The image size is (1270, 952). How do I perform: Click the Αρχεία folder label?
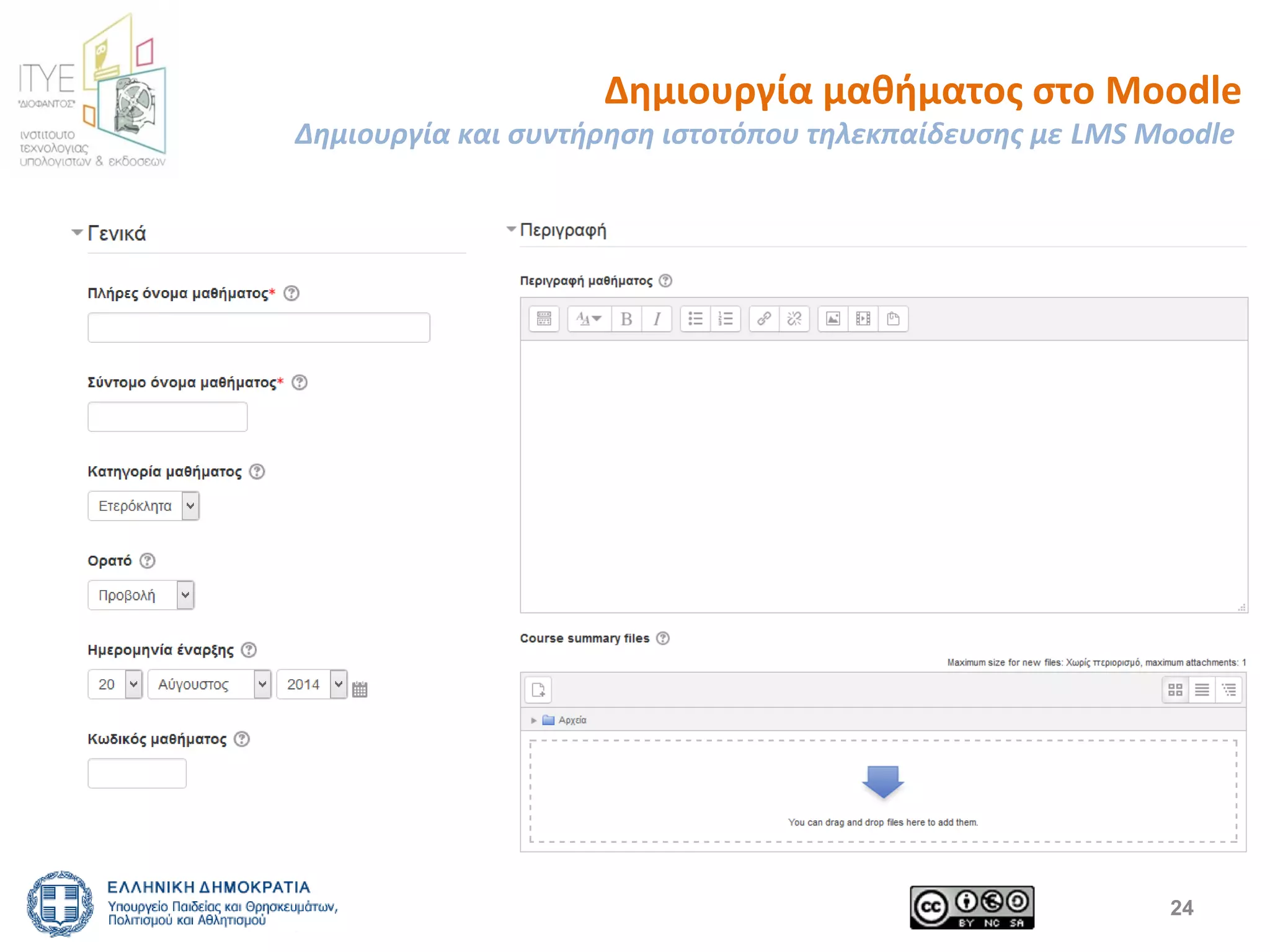click(x=572, y=720)
